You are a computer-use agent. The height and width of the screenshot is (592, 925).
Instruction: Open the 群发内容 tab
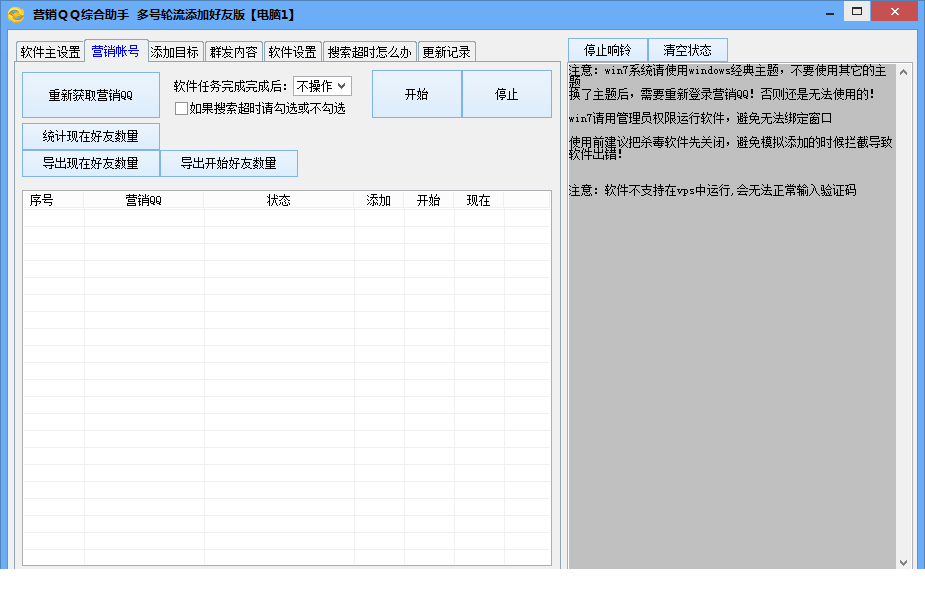tap(234, 52)
